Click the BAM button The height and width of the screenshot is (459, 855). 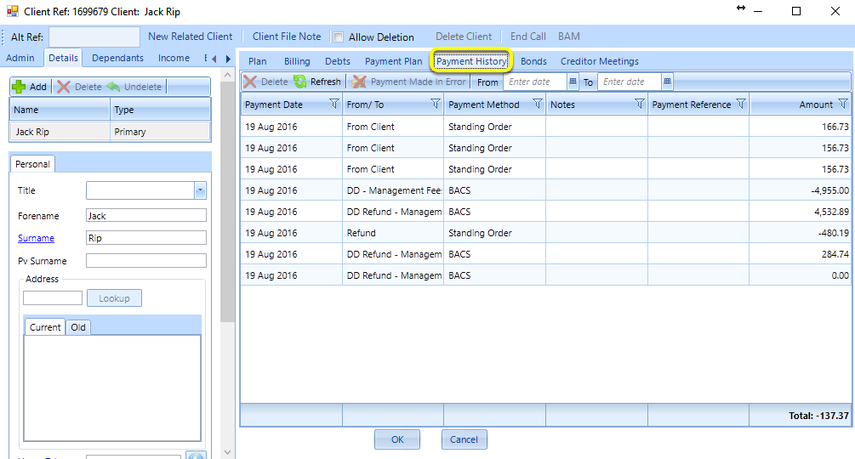click(x=569, y=37)
